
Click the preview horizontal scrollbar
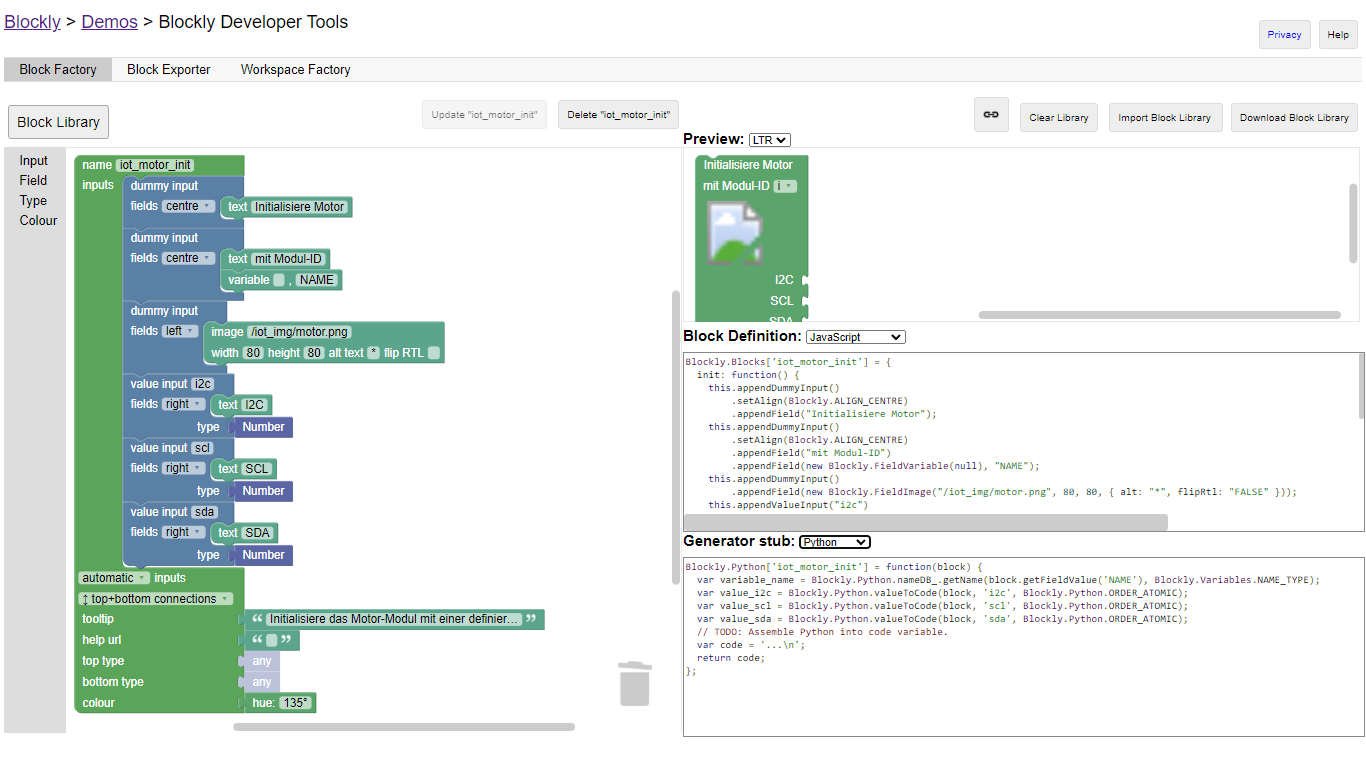pyautogui.click(x=1159, y=315)
